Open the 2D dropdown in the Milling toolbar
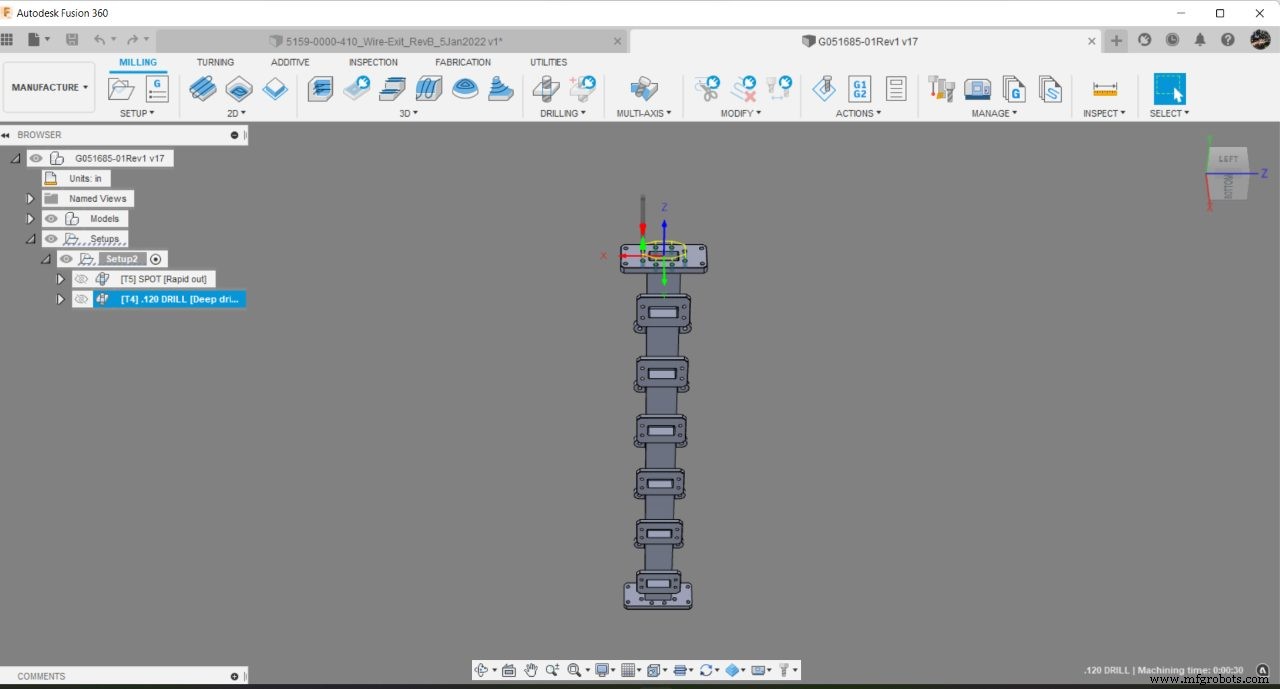The width and height of the screenshot is (1280, 689). [x=237, y=113]
